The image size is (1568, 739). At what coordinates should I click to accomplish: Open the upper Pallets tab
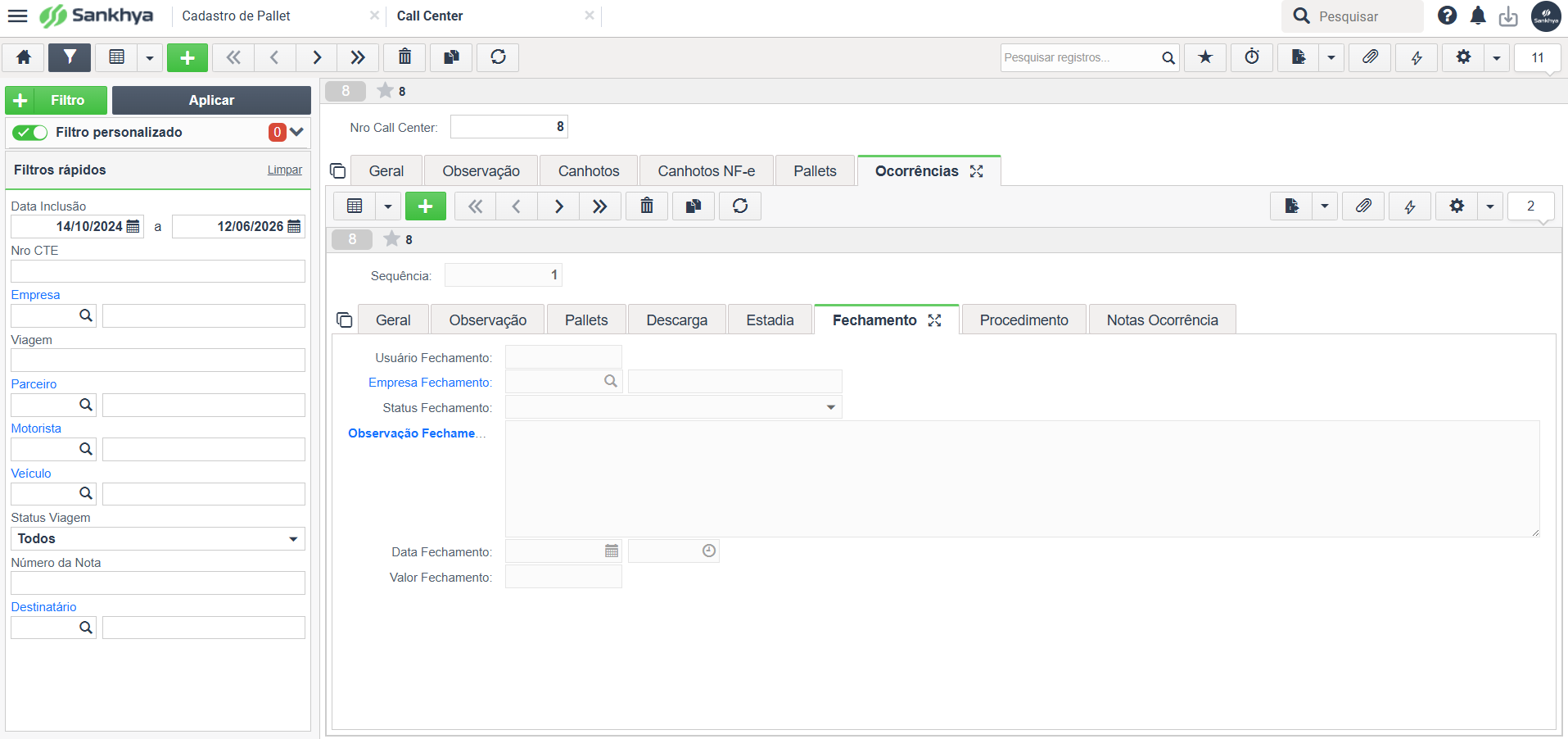tap(815, 170)
